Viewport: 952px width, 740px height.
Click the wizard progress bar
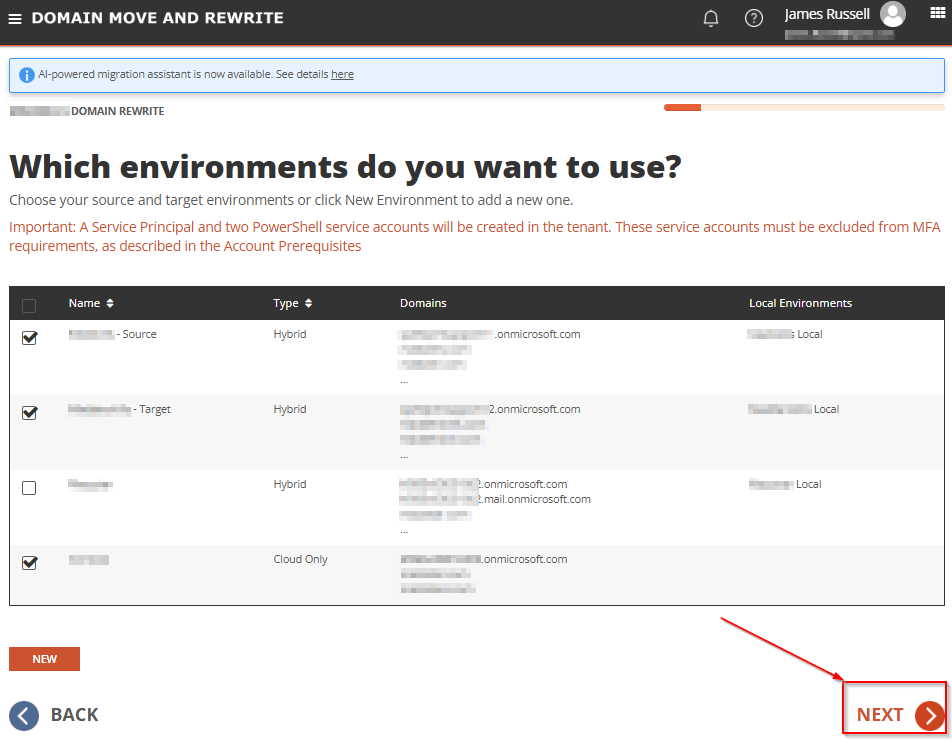[x=804, y=107]
